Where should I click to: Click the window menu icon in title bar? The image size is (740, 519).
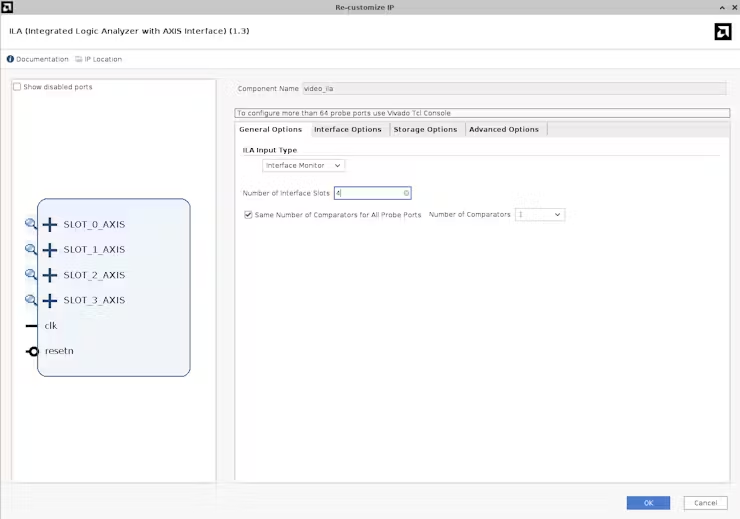[7, 7]
